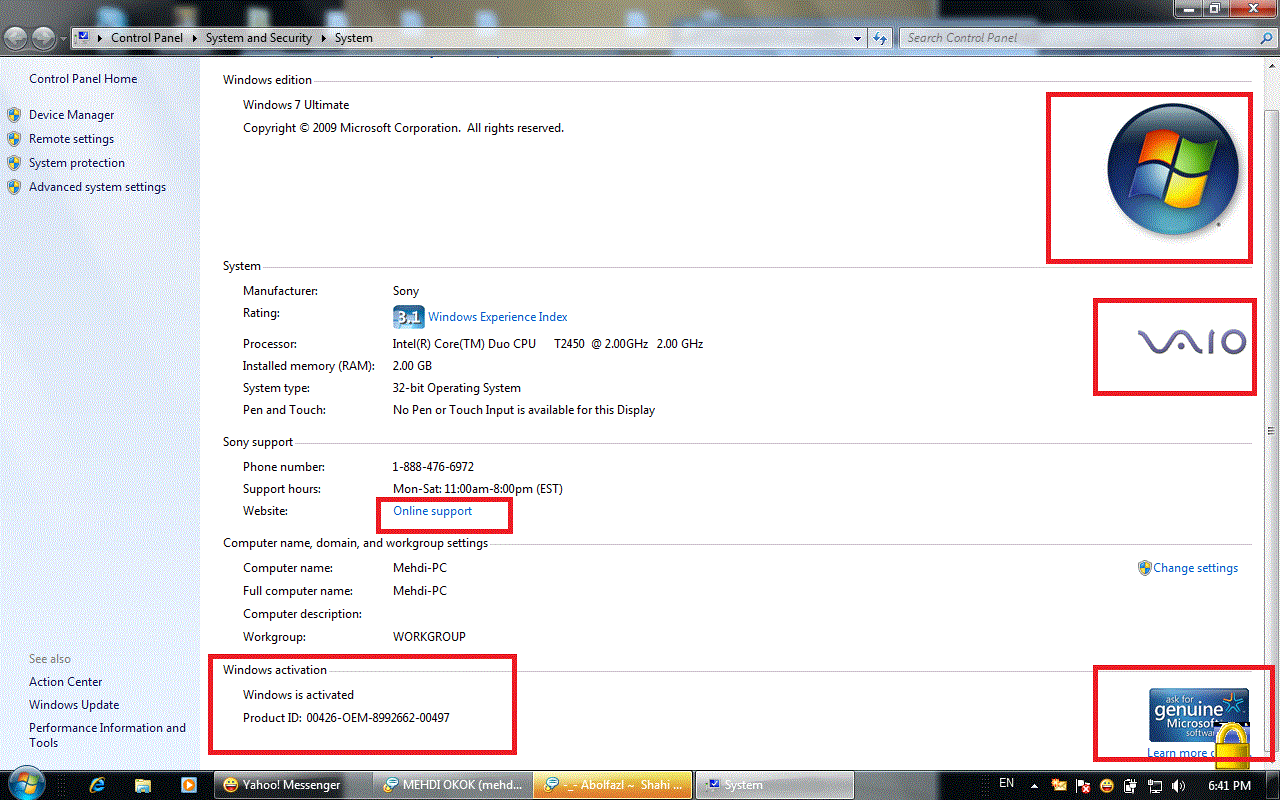The height and width of the screenshot is (800, 1280).
Task: Open Advanced system settings
Action: 97,187
